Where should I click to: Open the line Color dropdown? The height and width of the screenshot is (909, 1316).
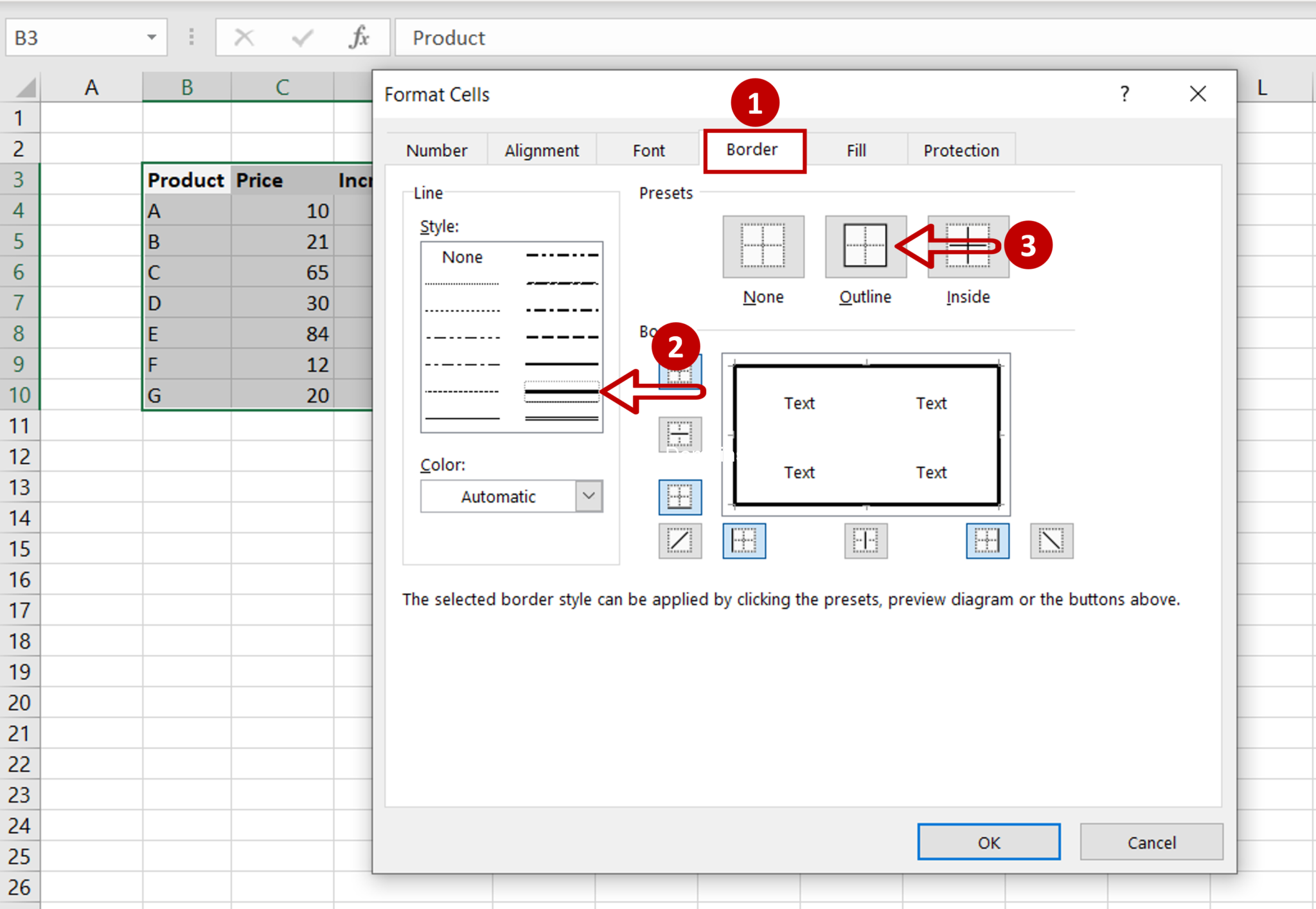pyautogui.click(x=589, y=496)
